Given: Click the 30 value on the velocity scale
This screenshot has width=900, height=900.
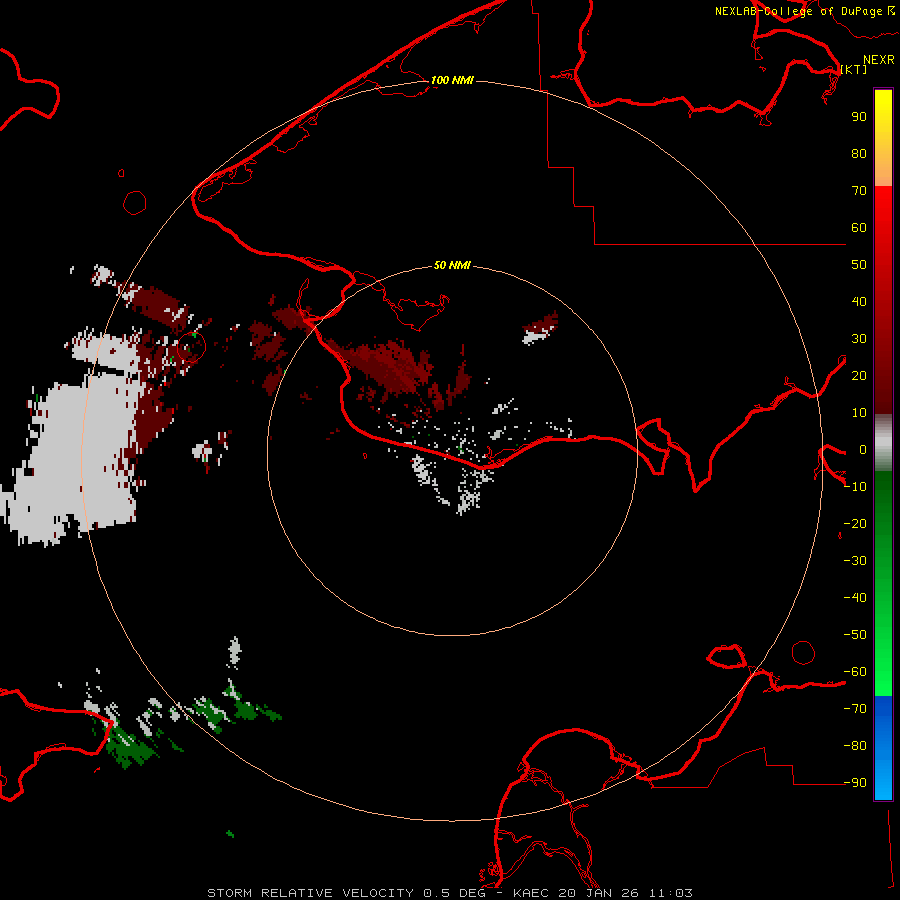Looking at the screenshot, I should 859,339.
